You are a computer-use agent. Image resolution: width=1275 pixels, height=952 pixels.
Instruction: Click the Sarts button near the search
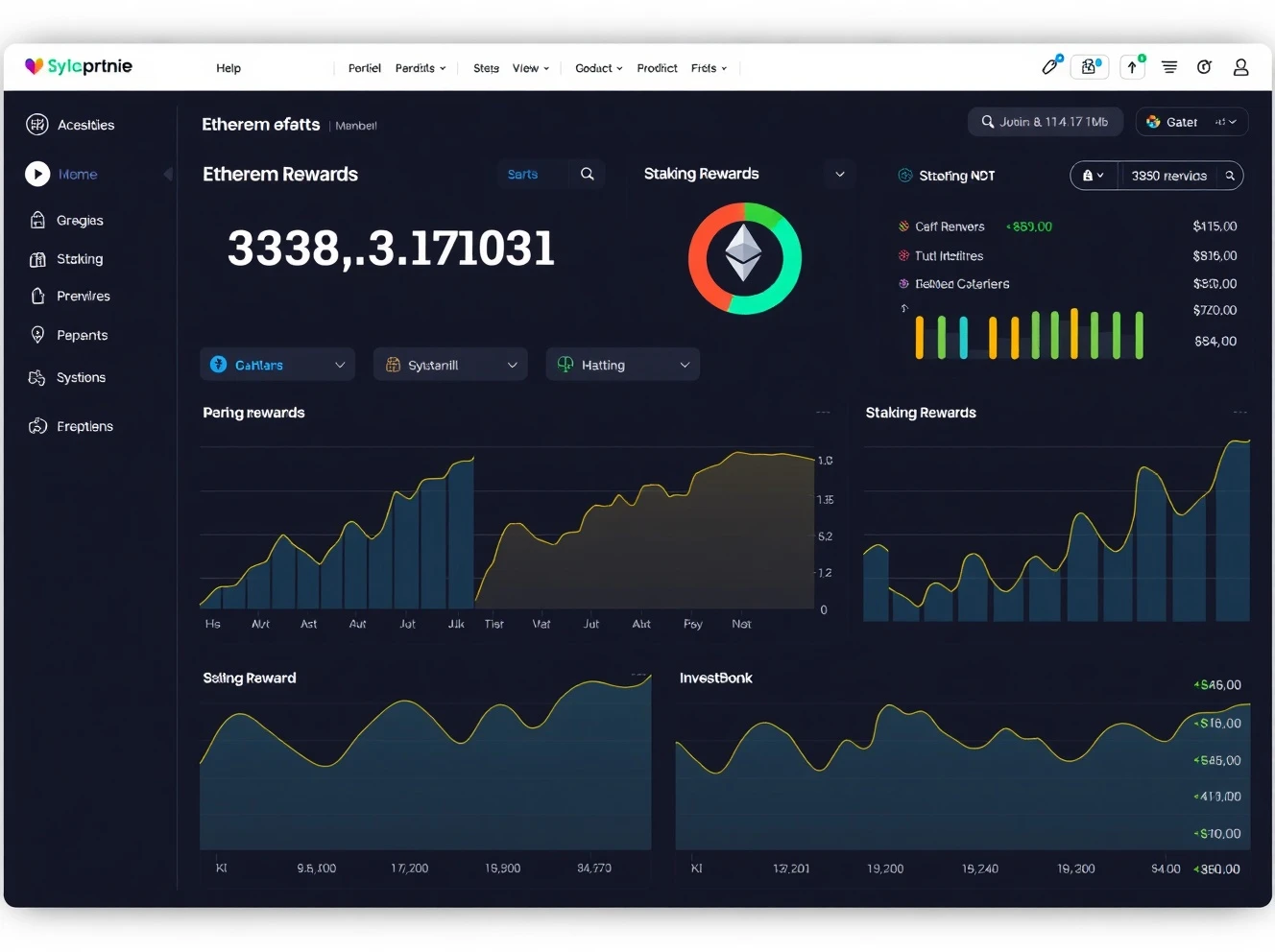pos(523,174)
